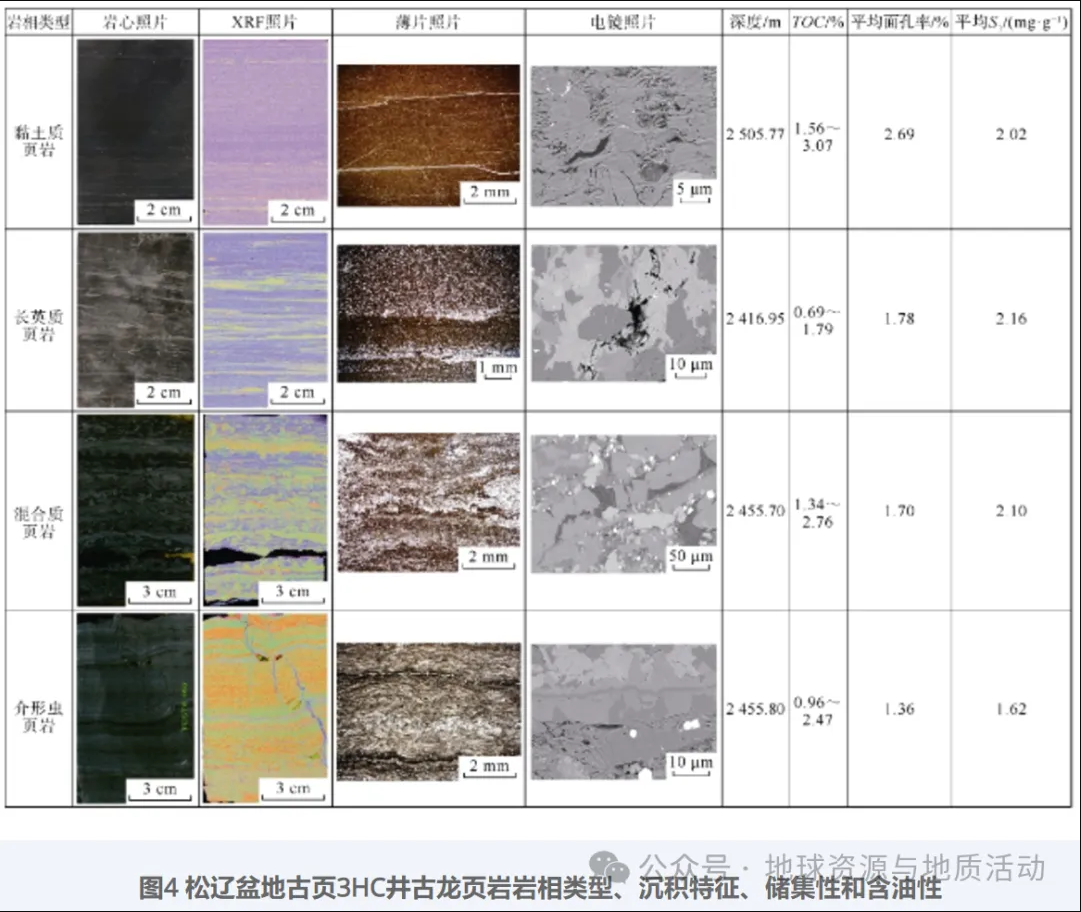Open the ostracod shale orange XRF image

pyautogui.click(x=265, y=708)
